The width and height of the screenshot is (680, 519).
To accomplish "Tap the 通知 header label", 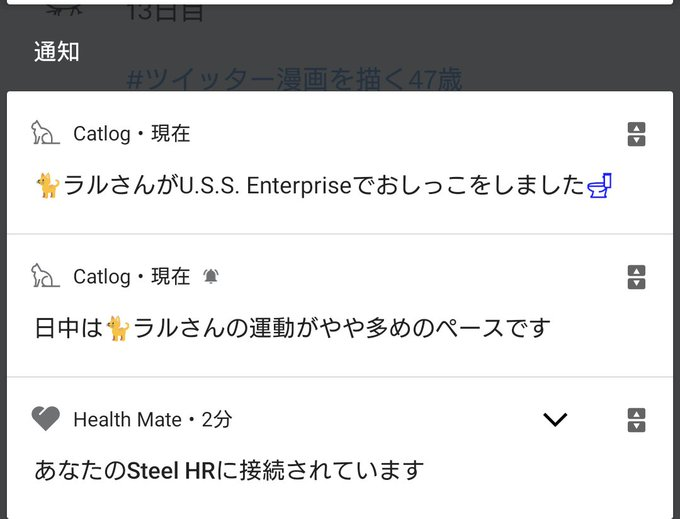I will (x=57, y=52).
